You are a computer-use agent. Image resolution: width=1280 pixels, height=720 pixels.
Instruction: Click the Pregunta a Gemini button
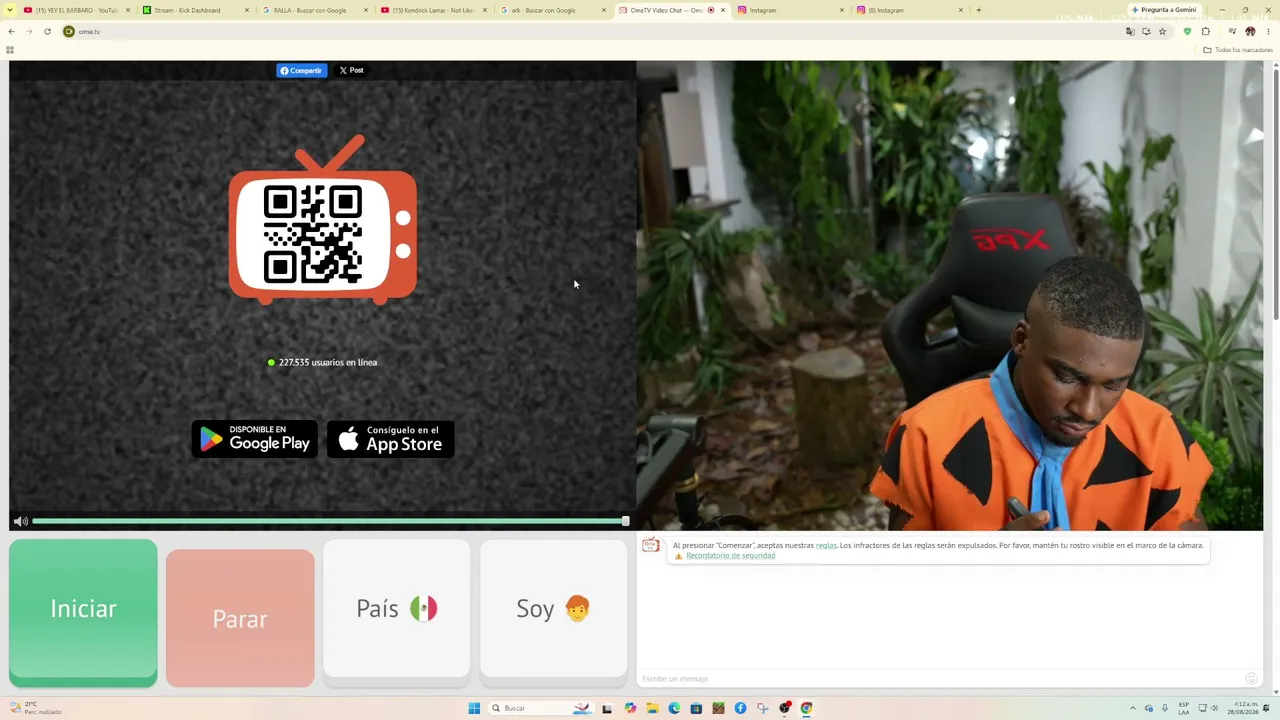[1164, 10]
